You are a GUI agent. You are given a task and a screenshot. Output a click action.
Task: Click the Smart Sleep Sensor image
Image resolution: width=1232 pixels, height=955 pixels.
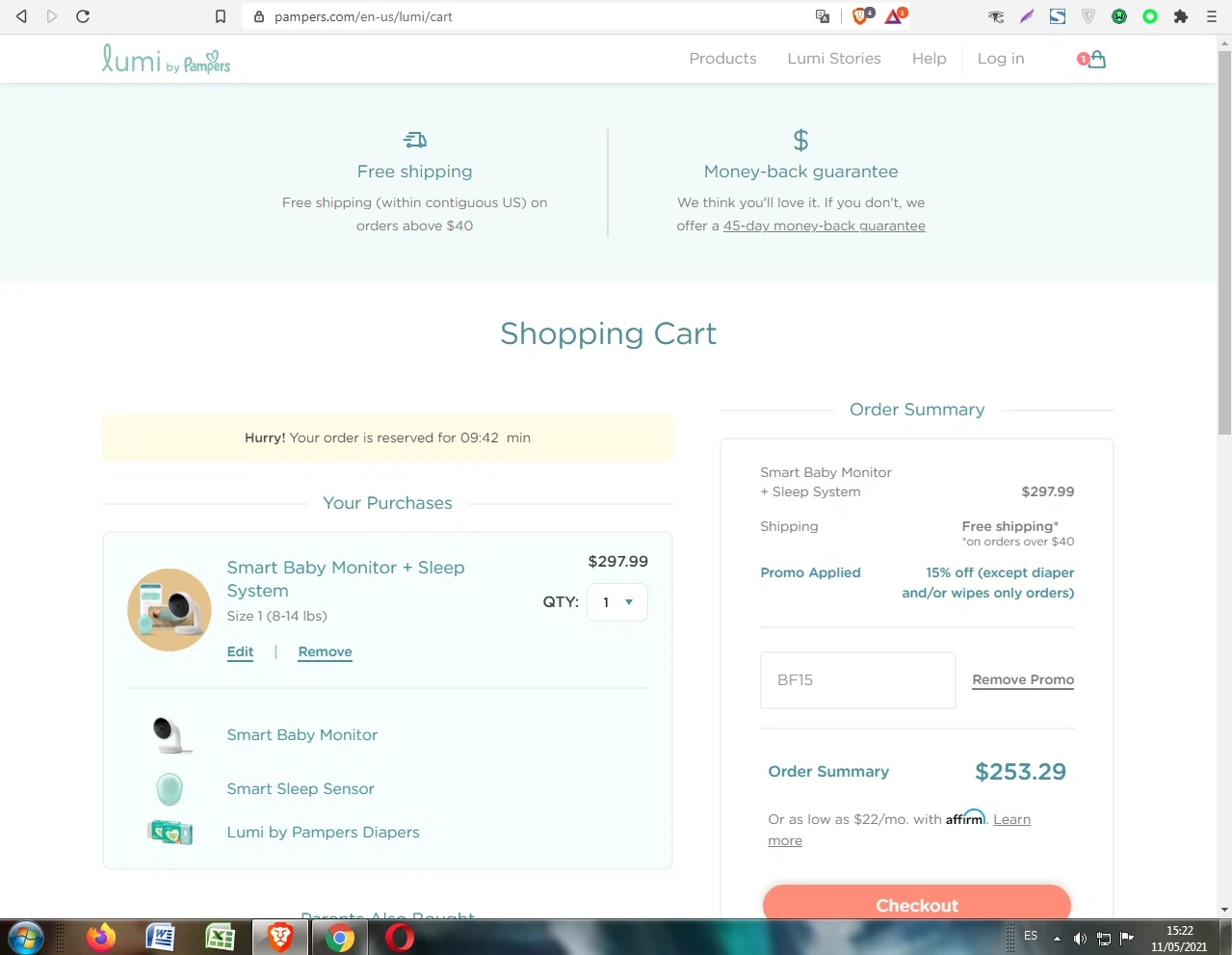170,789
